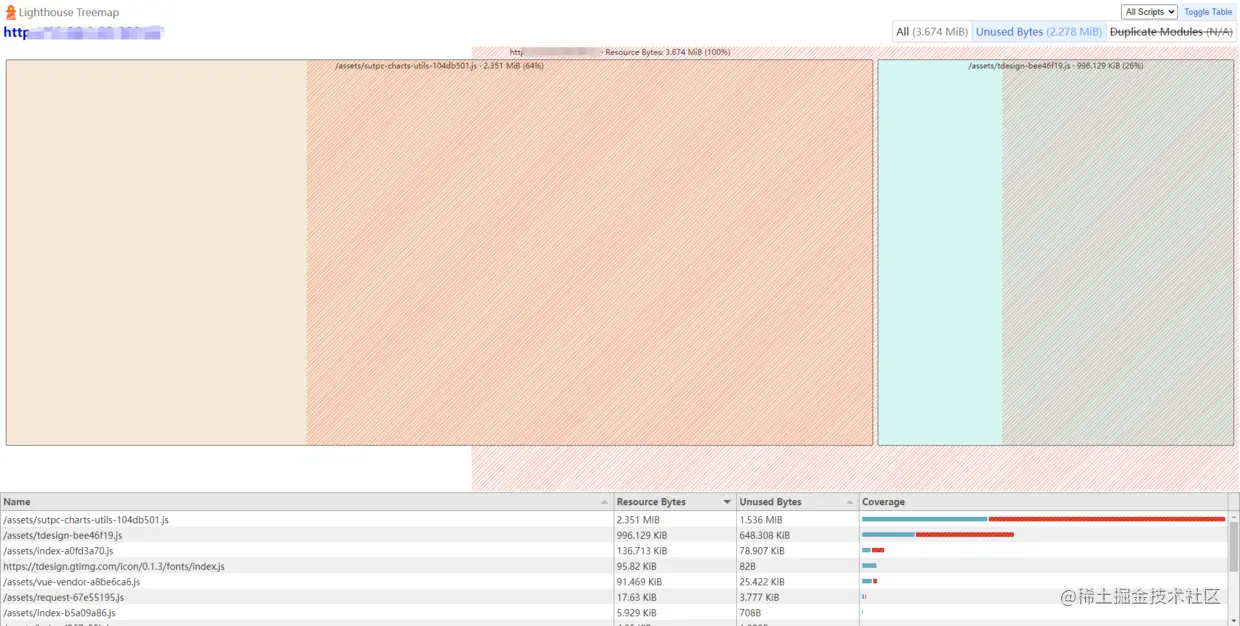Click the Toggle Table button

(x=1208, y=12)
